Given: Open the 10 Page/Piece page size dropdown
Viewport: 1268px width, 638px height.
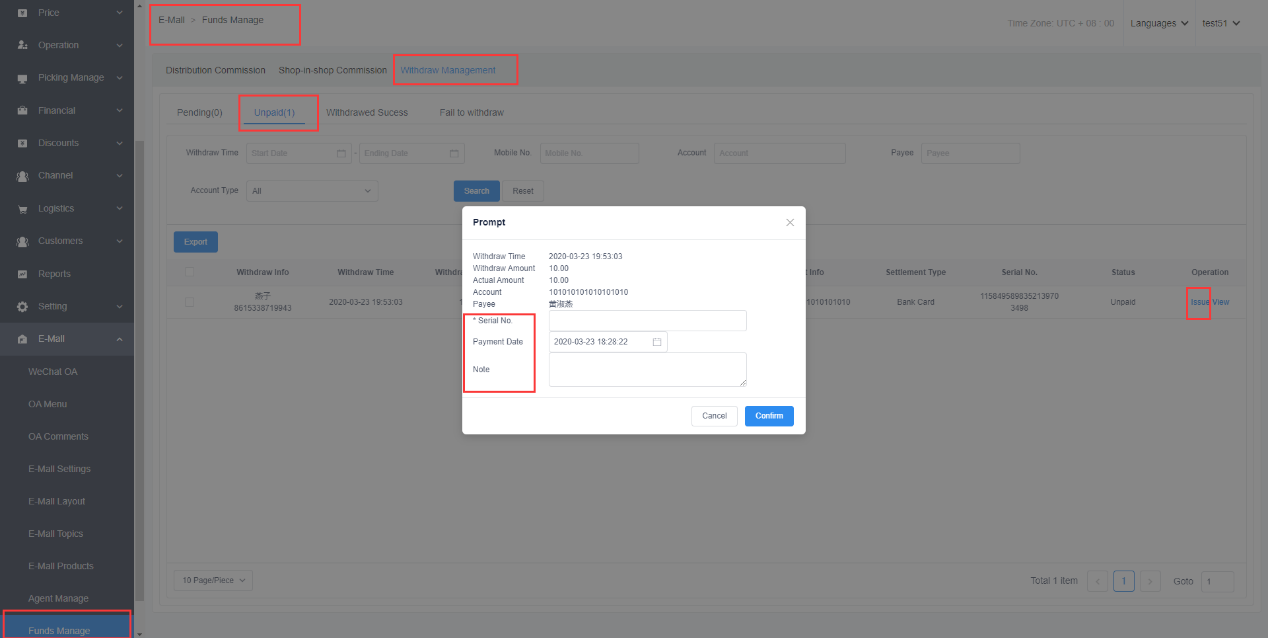Looking at the screenshot, I should (x=213, y=580).
